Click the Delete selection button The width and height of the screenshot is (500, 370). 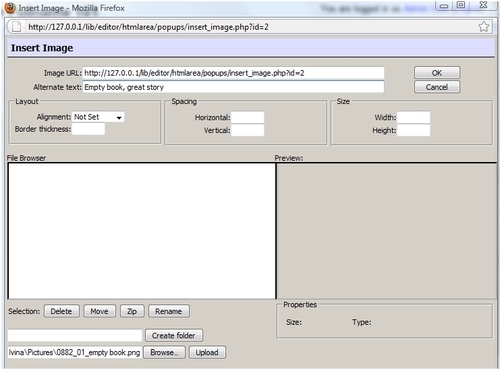[62, 311]
